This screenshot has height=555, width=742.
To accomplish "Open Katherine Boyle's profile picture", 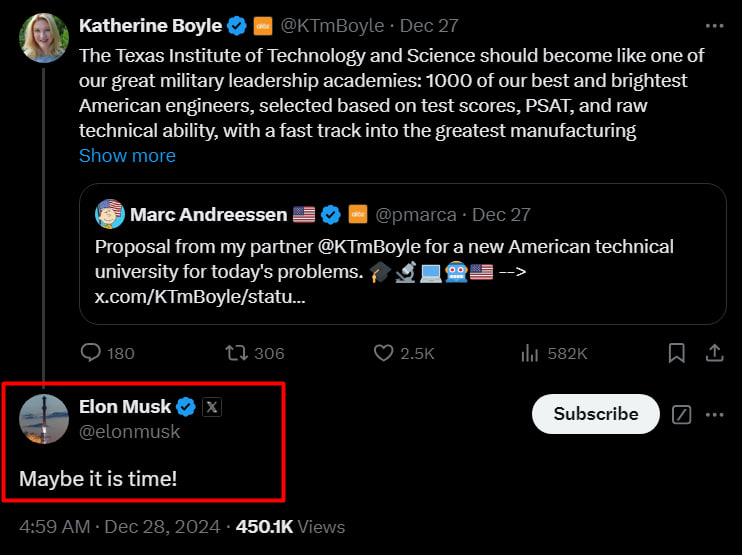I will click(x=44, y=39).
